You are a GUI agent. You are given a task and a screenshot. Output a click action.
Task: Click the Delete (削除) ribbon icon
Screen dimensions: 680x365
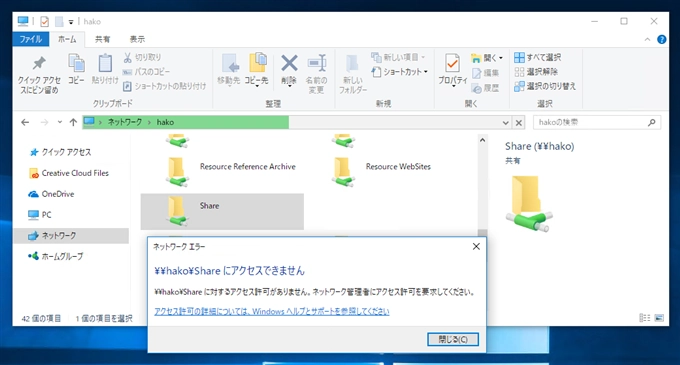[x=289, y=70]
